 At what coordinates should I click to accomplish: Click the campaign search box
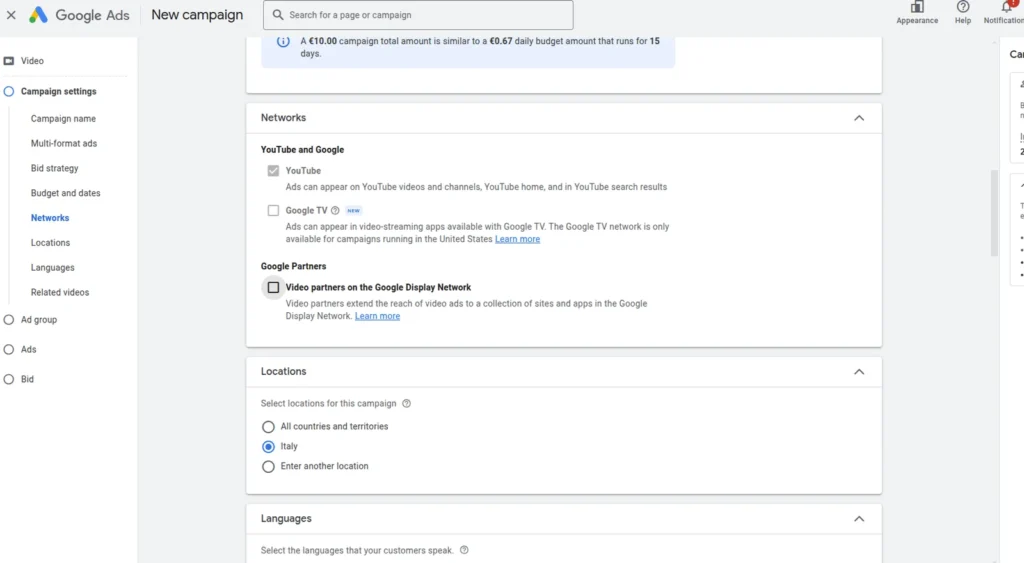pos(418,15)
